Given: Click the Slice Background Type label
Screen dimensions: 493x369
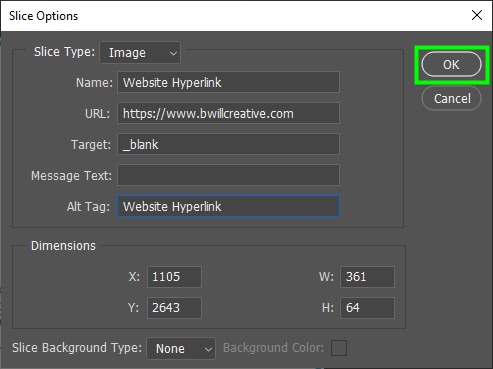Looking at the screenshot, I should coord(77,348).
